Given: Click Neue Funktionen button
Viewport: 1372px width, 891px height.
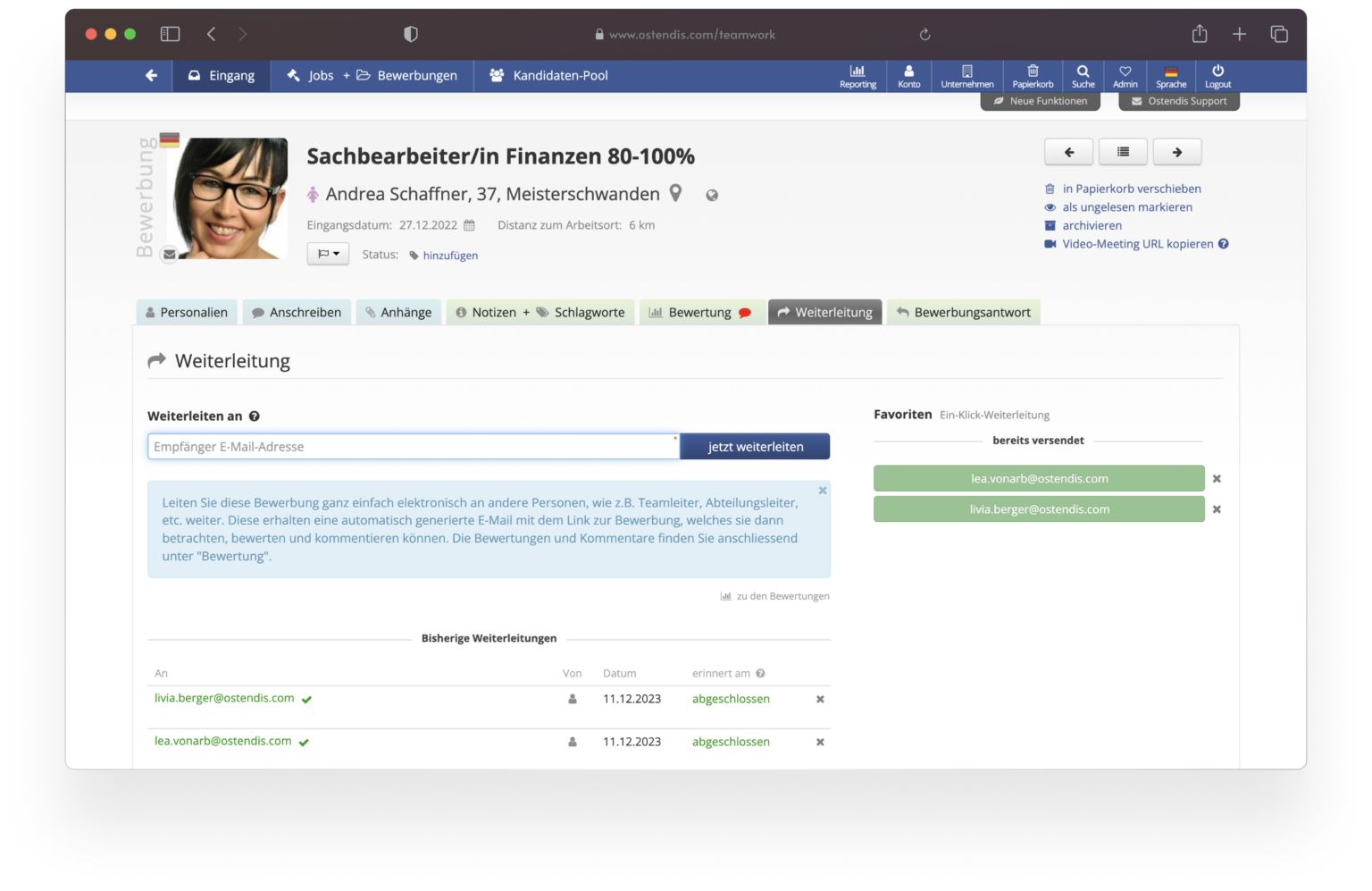Looking at the screenshot, I should [1040, 101].
